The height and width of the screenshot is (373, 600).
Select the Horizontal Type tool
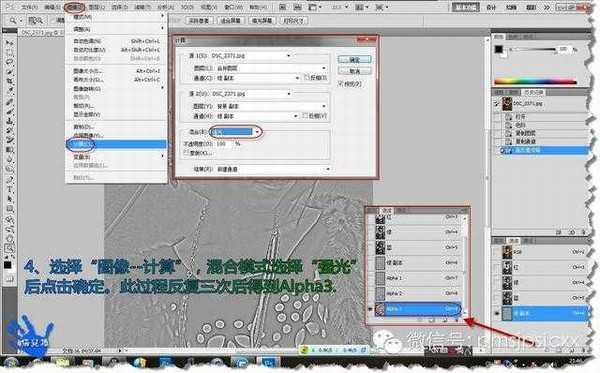coord(9,189)
